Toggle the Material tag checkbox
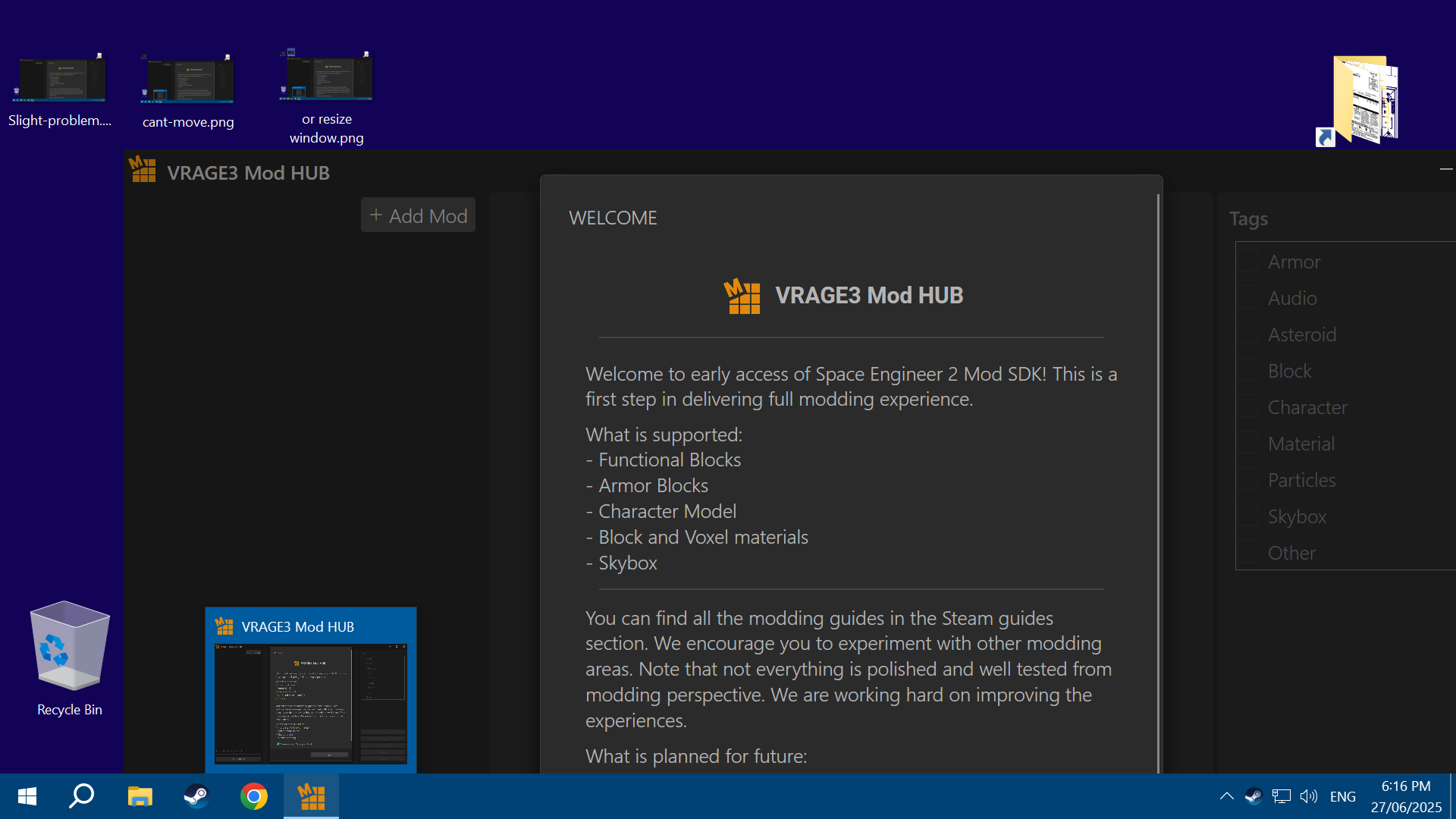The height and width of the screenshot is (819, 1456). 1248,442
